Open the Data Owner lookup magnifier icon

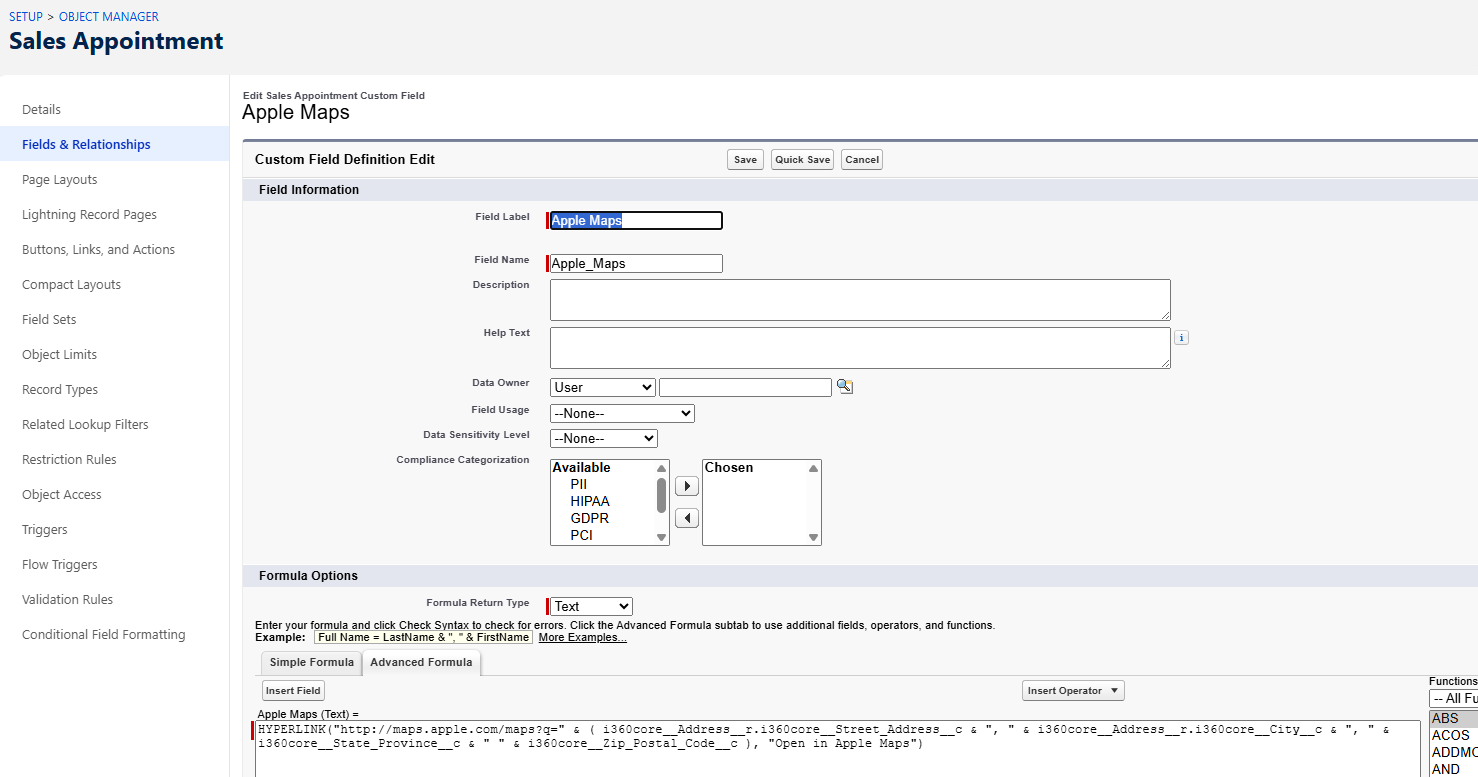(x=845, y=387)
